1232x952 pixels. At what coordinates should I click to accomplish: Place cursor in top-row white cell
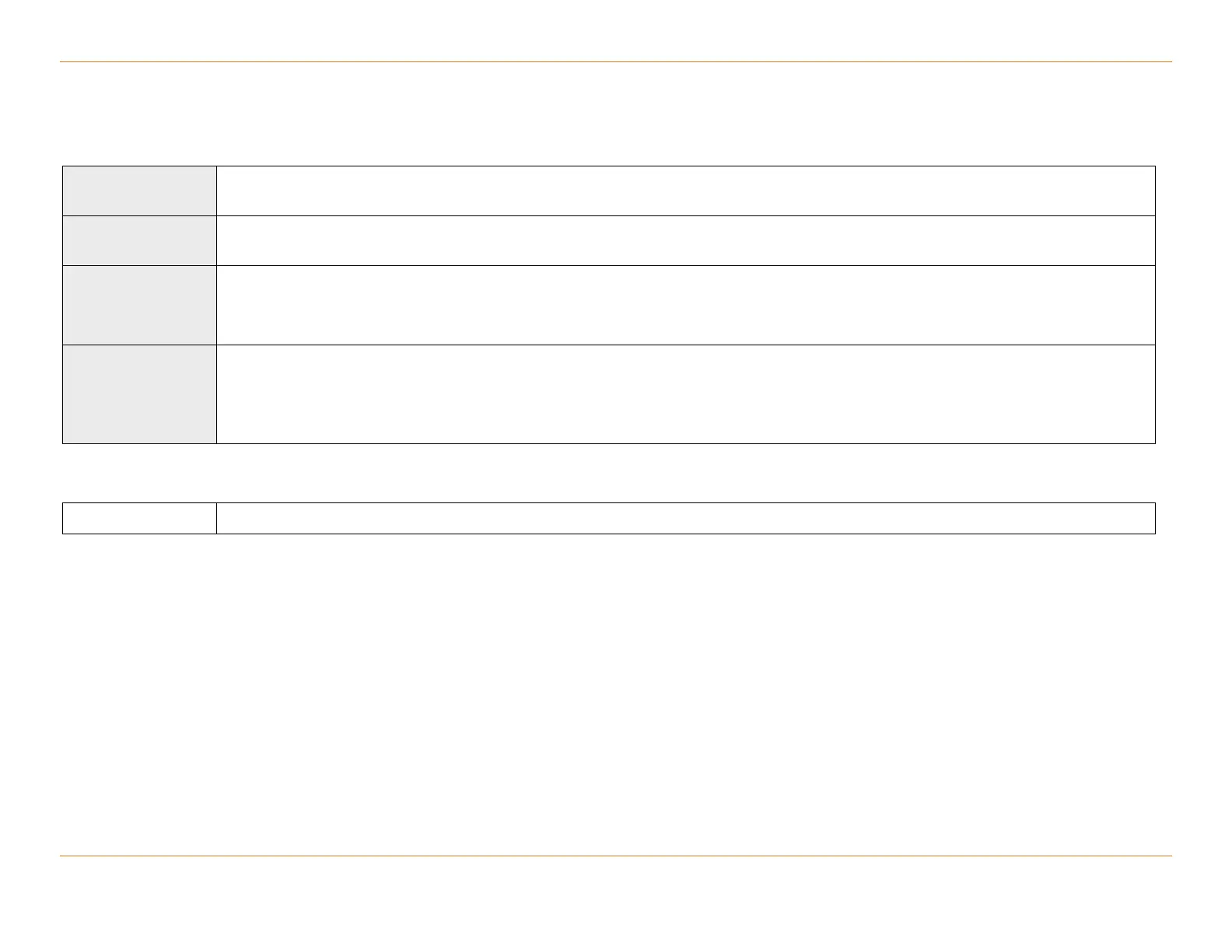[685, 191]
